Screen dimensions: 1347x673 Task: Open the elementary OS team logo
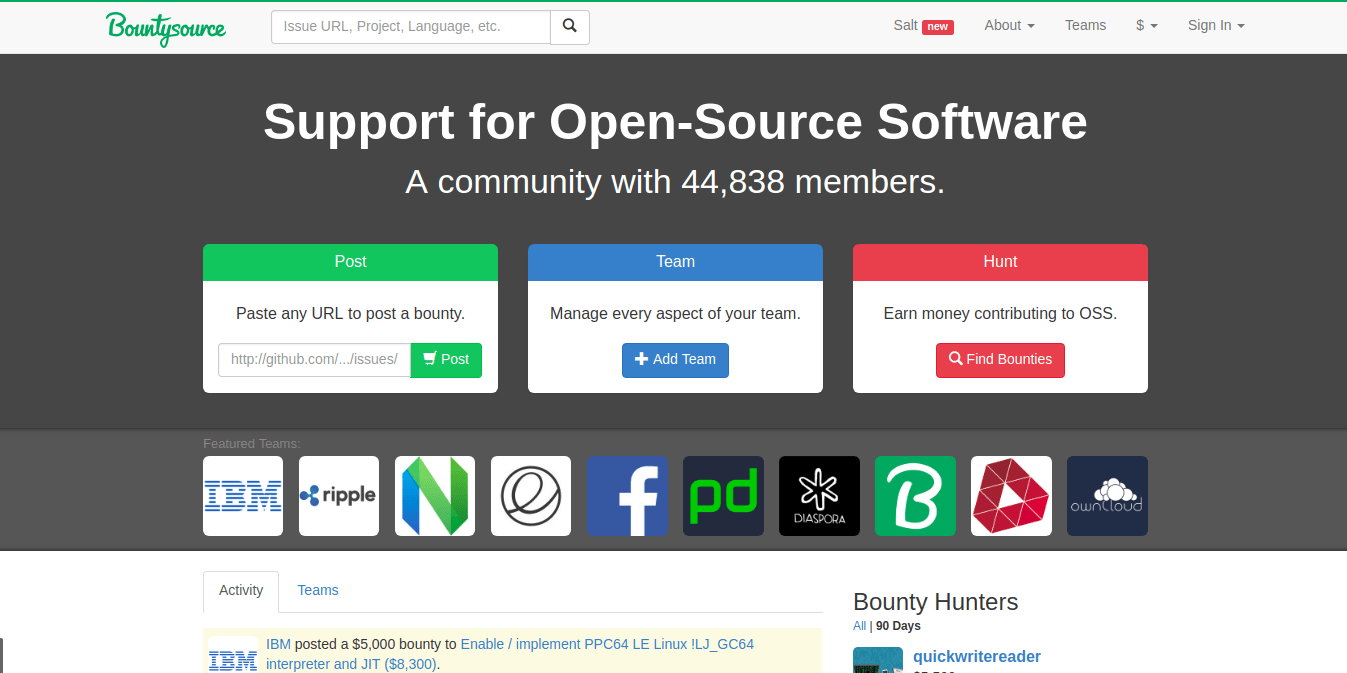tap(531, 496)
